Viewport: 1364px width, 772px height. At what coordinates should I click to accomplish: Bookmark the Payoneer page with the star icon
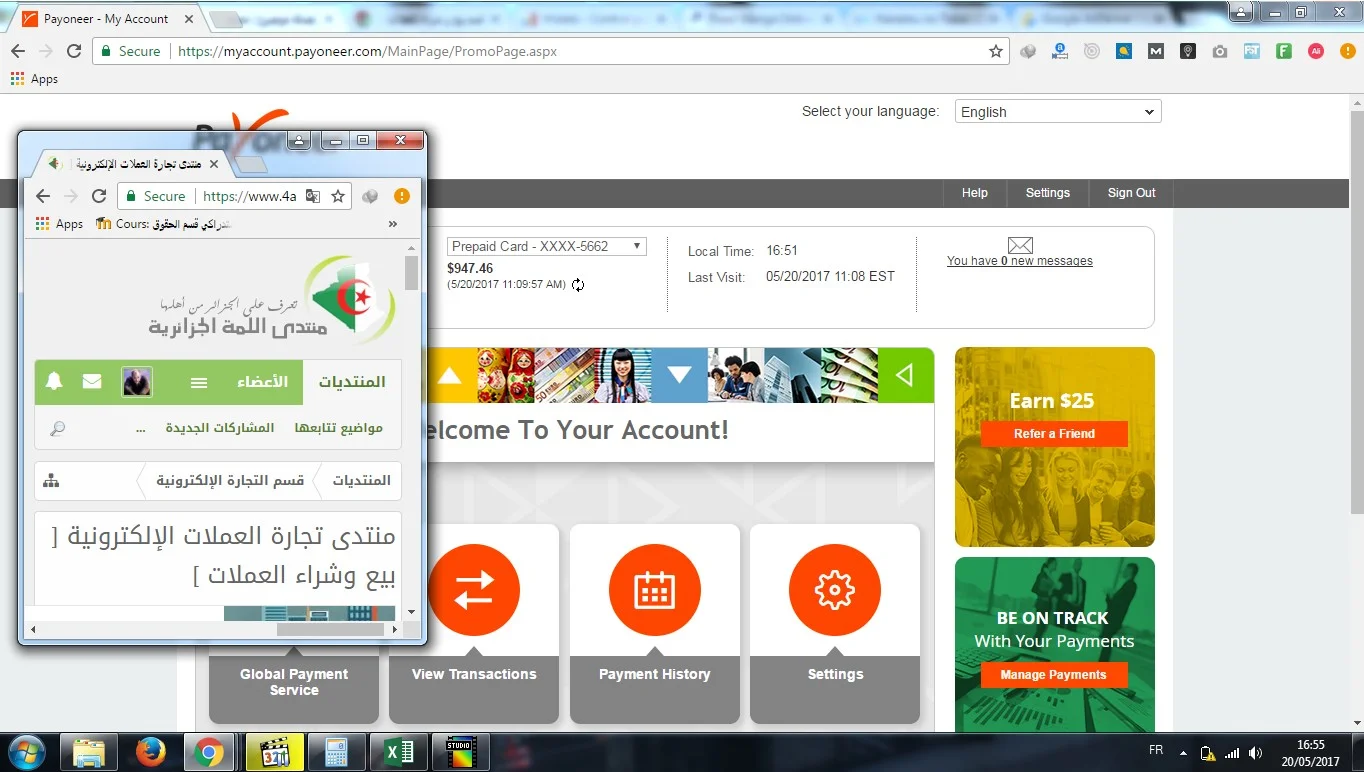click(x=995, y=51)
